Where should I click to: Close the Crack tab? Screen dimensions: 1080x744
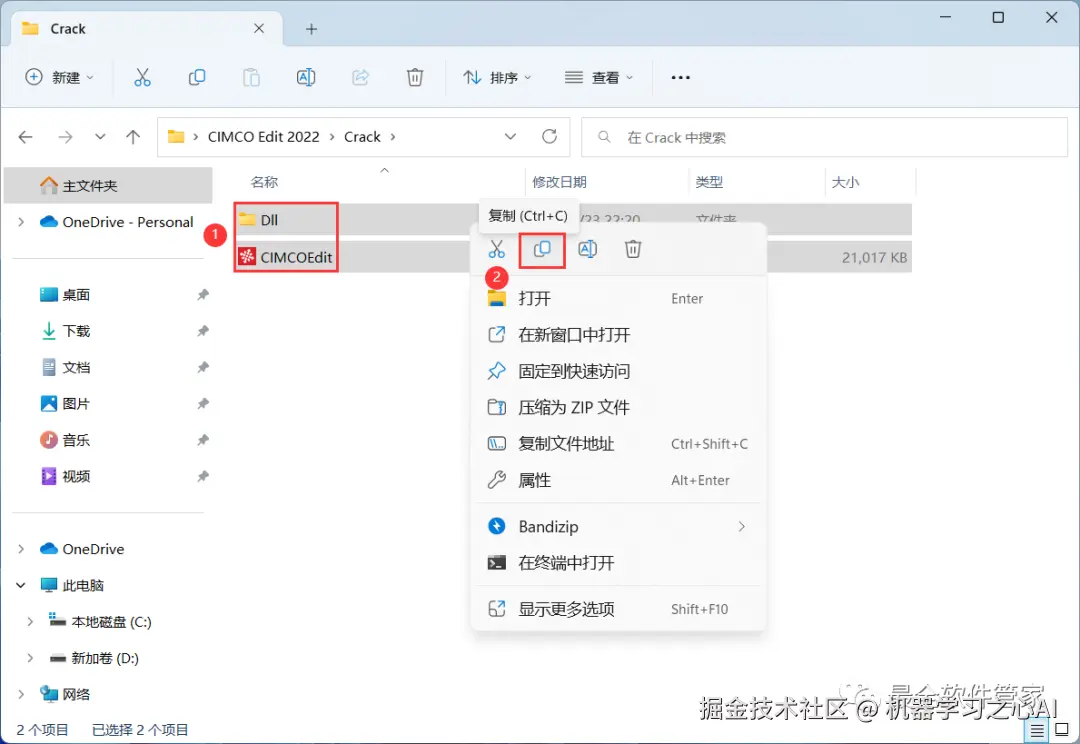coord(259,28)
